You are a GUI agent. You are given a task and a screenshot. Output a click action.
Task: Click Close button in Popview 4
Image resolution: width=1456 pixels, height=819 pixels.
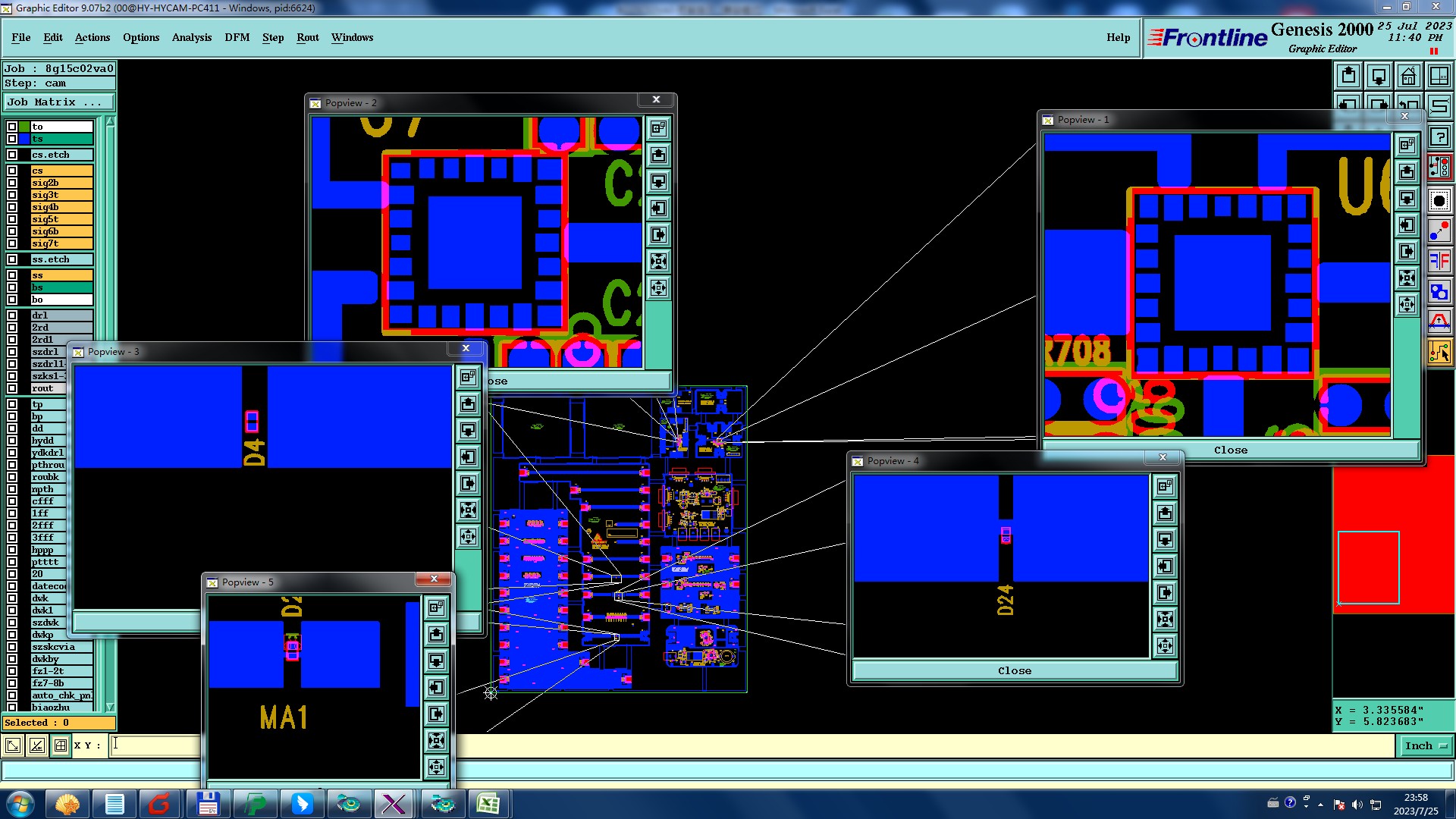(1014, 671)
